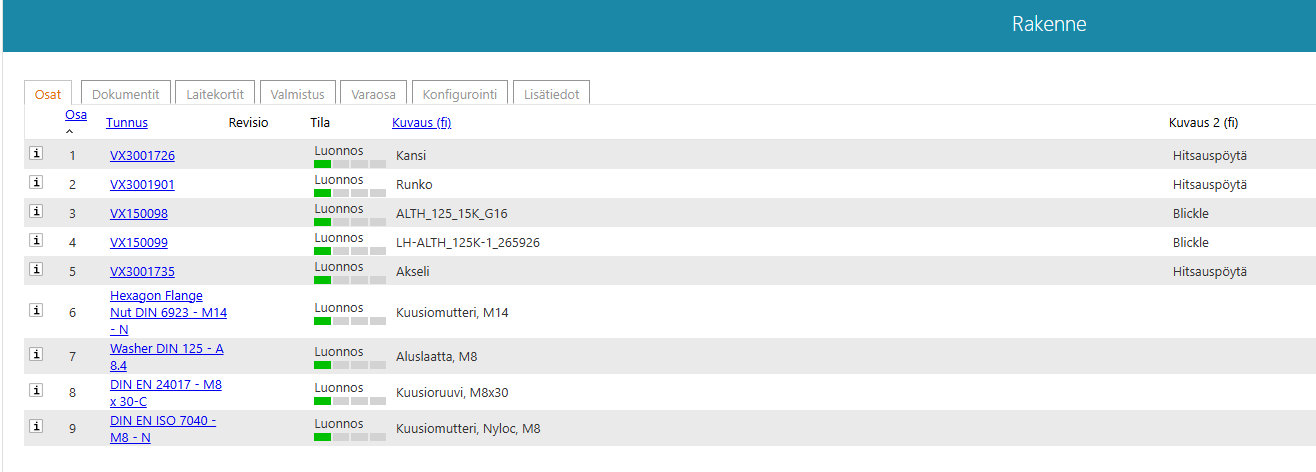This screenshot has width=1316, height=472.
Task: Open part link VX3001726
Action: [x=142, y=156]
